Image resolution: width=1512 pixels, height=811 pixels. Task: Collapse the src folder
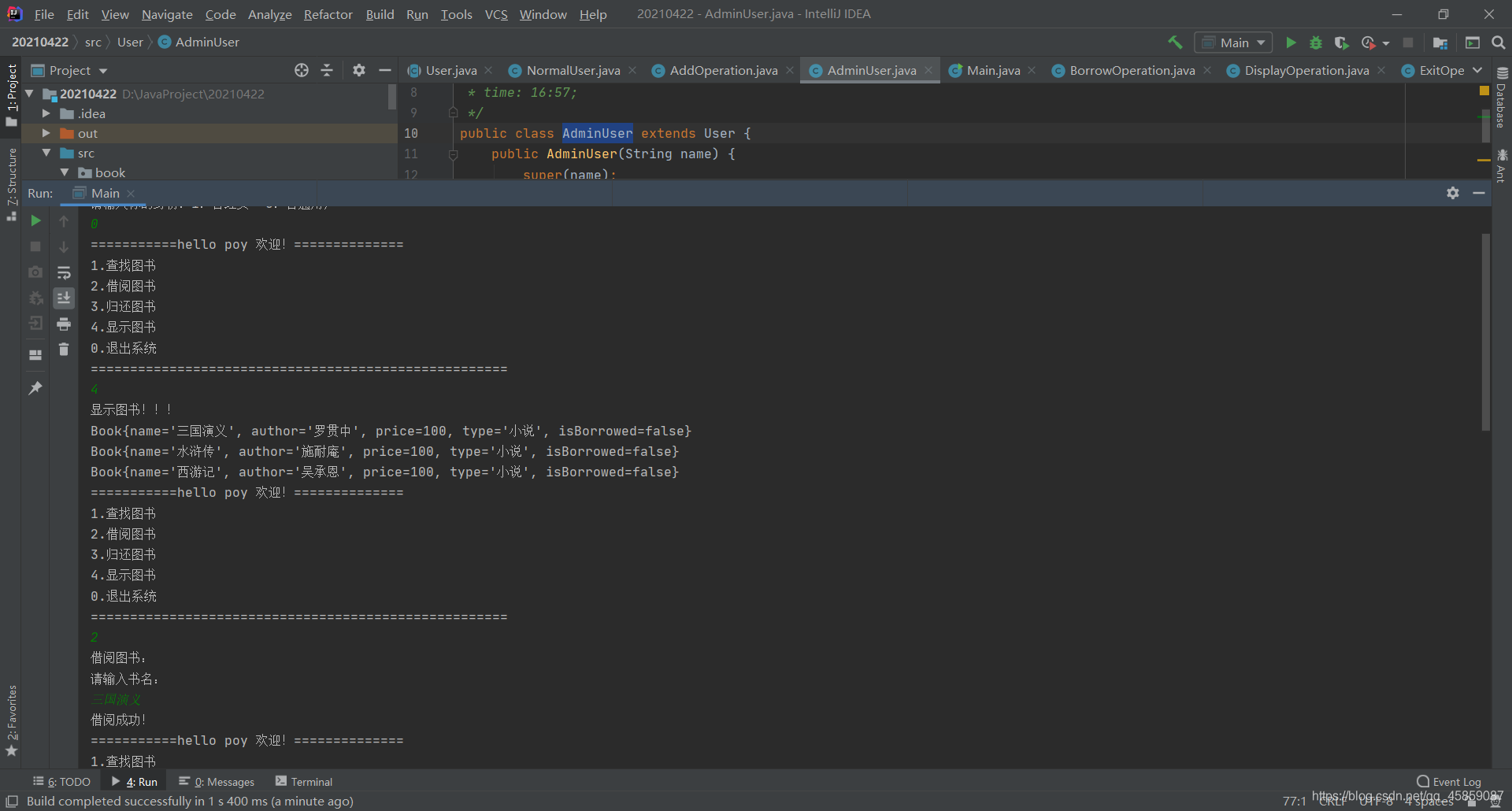[x=46, y=153]
